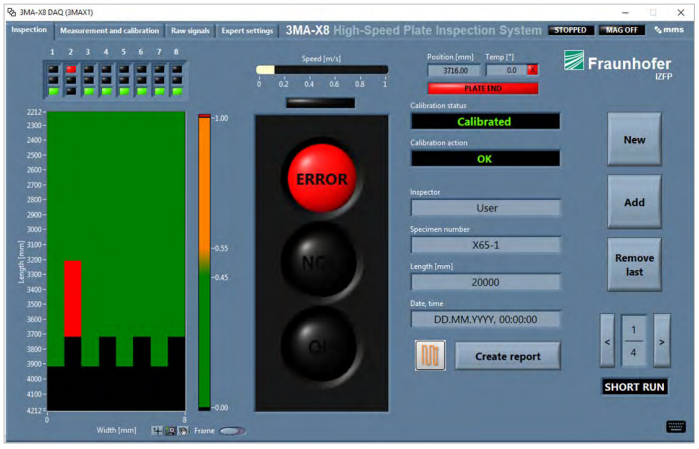Click the plate counter showing 1 of 4

tap(633, 342)
